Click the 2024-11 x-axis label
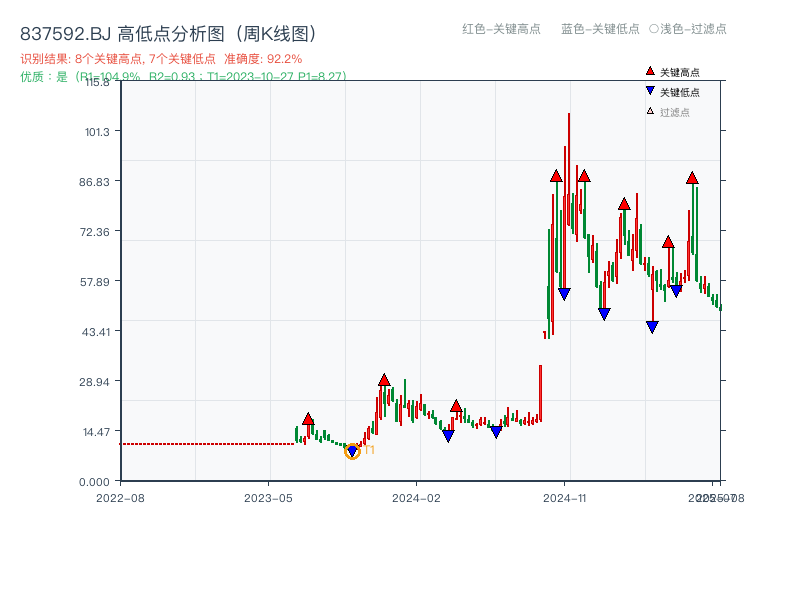 click(x=564, y=498)
